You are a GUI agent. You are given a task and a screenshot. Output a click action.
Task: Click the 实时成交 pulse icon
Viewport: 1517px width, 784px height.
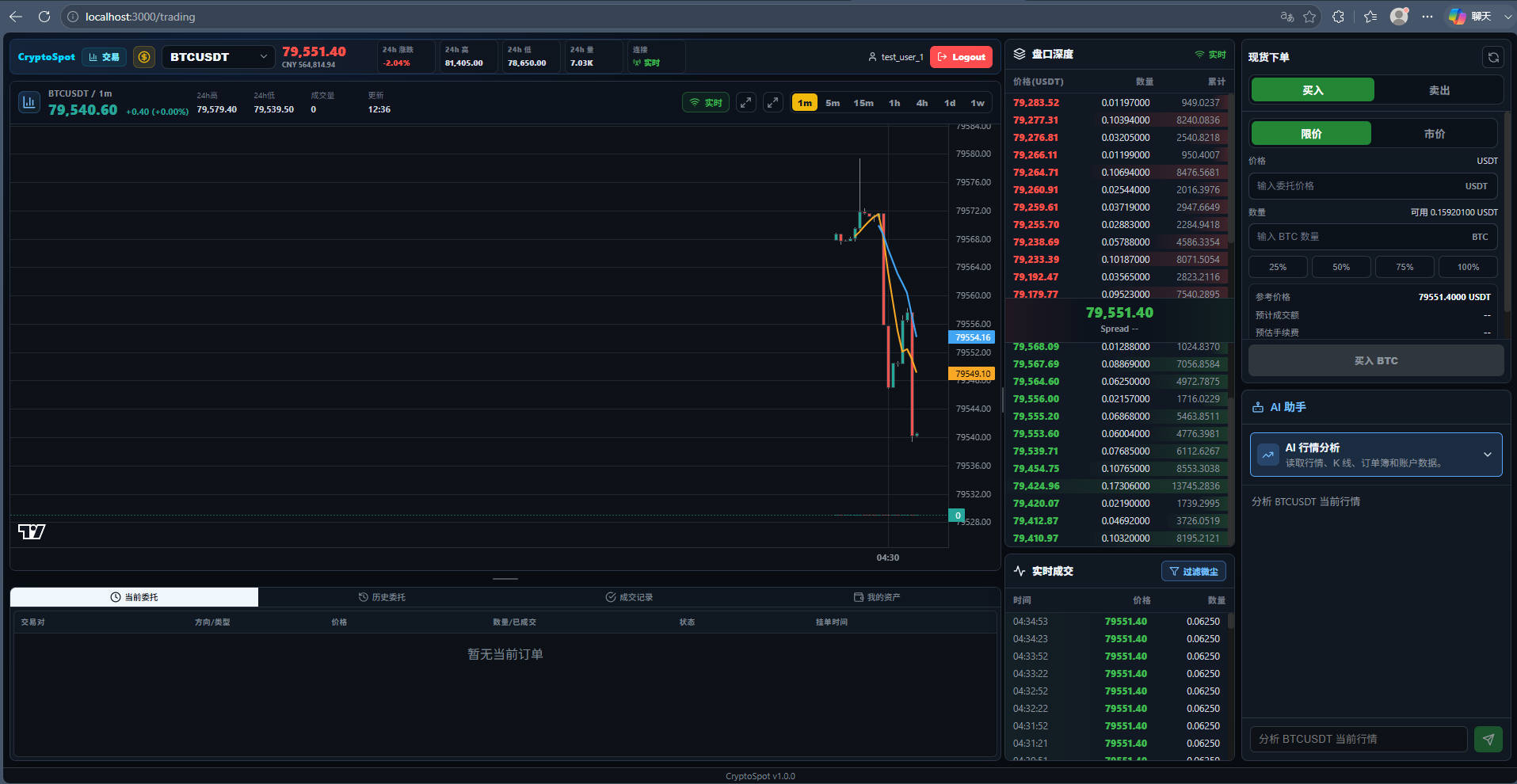[x=1020, y=571]
